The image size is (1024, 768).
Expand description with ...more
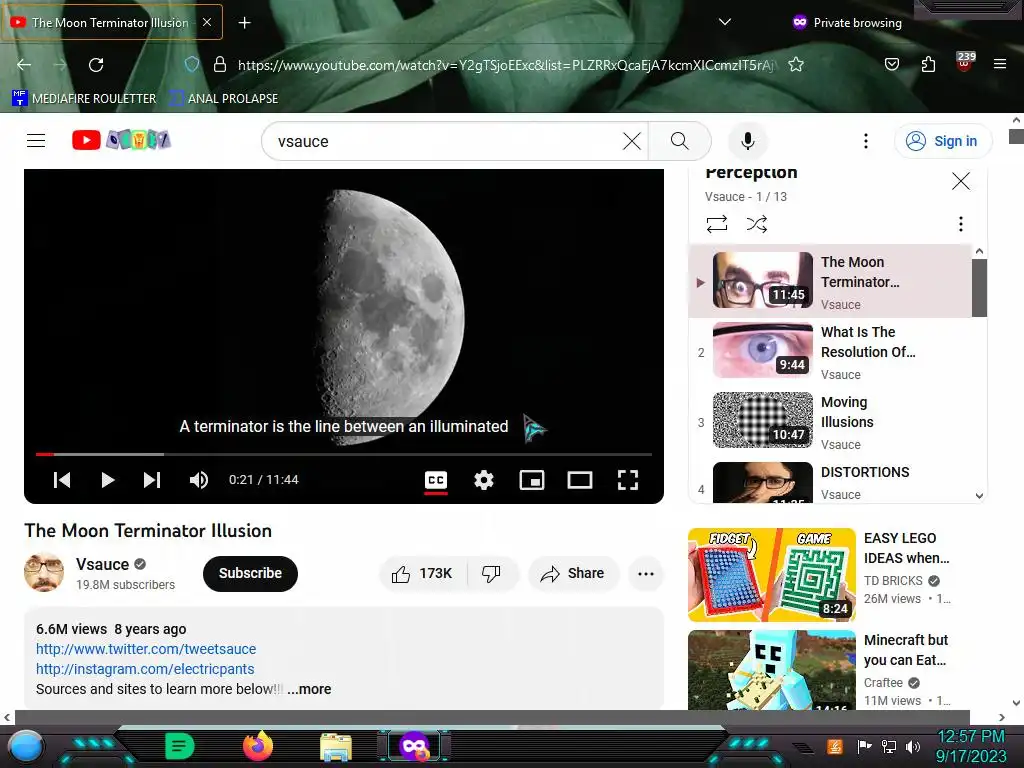point(309,689)
